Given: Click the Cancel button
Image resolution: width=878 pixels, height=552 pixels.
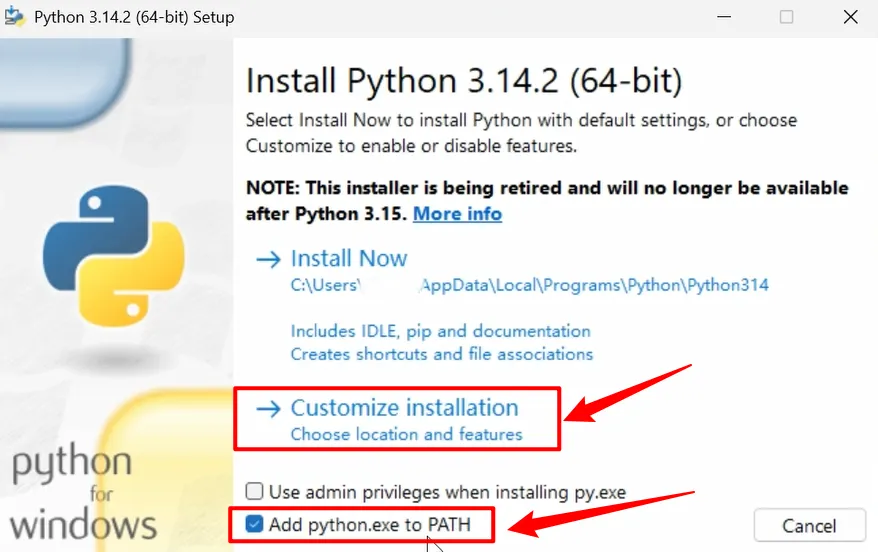Looking at the screenshot, I should (x=809, y=525).
